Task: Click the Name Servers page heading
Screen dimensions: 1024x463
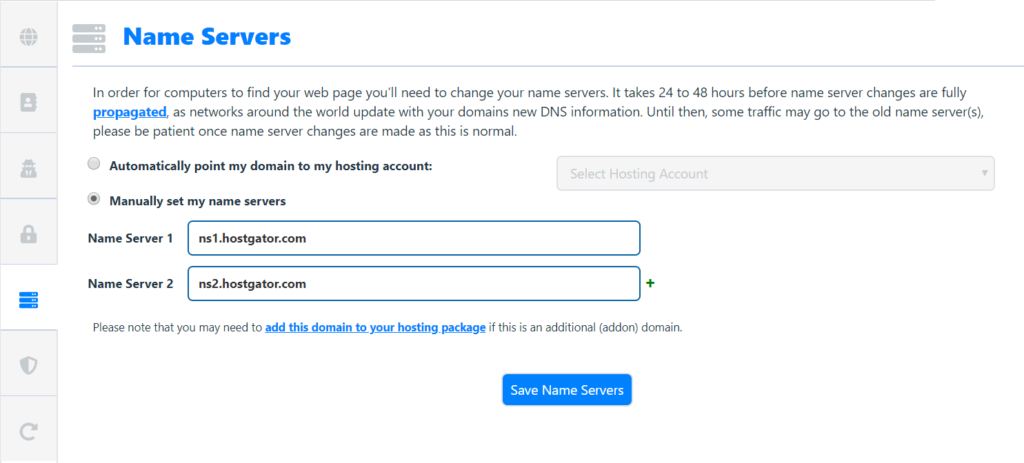Action: 207,37
